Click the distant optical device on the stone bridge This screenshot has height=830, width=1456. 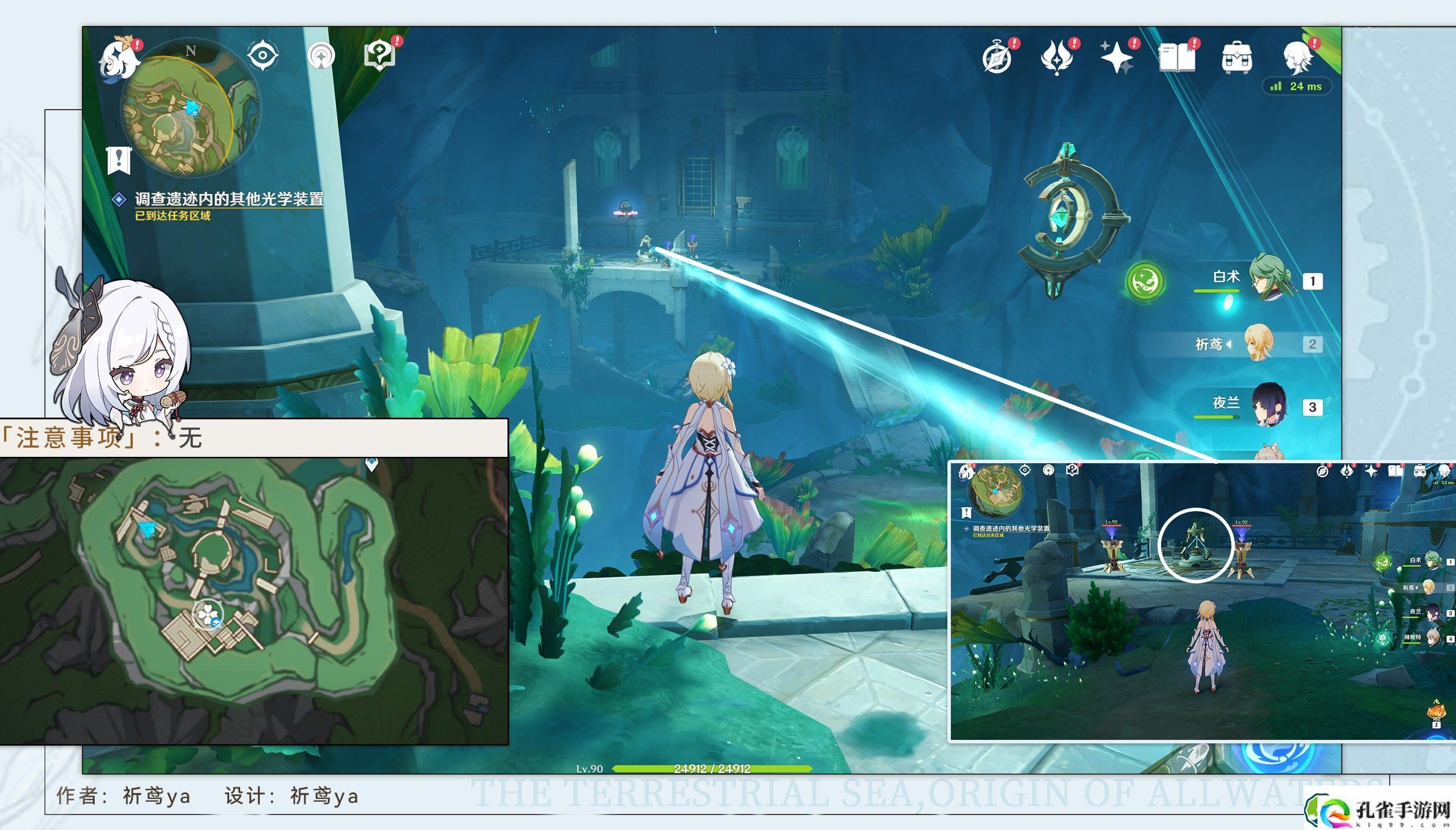tap(647, 250)
